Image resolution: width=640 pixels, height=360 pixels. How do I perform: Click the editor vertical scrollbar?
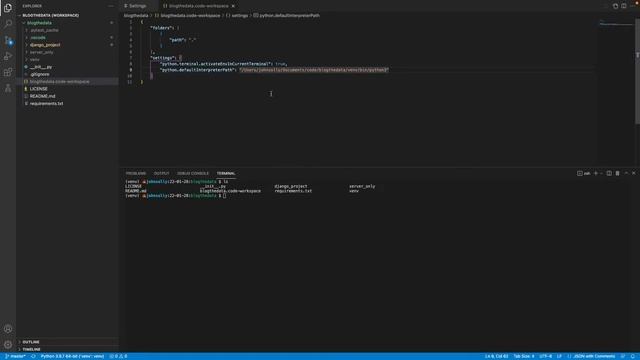click(x=637, y=71)
